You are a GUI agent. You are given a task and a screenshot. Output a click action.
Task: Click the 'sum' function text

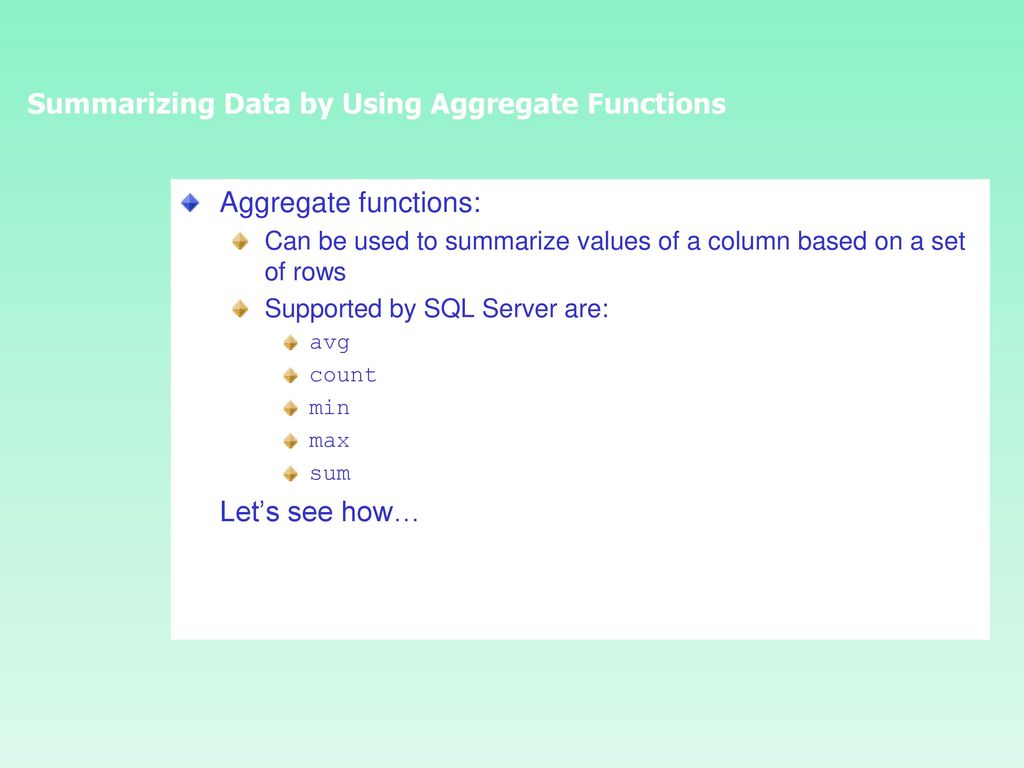pos(330,473)
